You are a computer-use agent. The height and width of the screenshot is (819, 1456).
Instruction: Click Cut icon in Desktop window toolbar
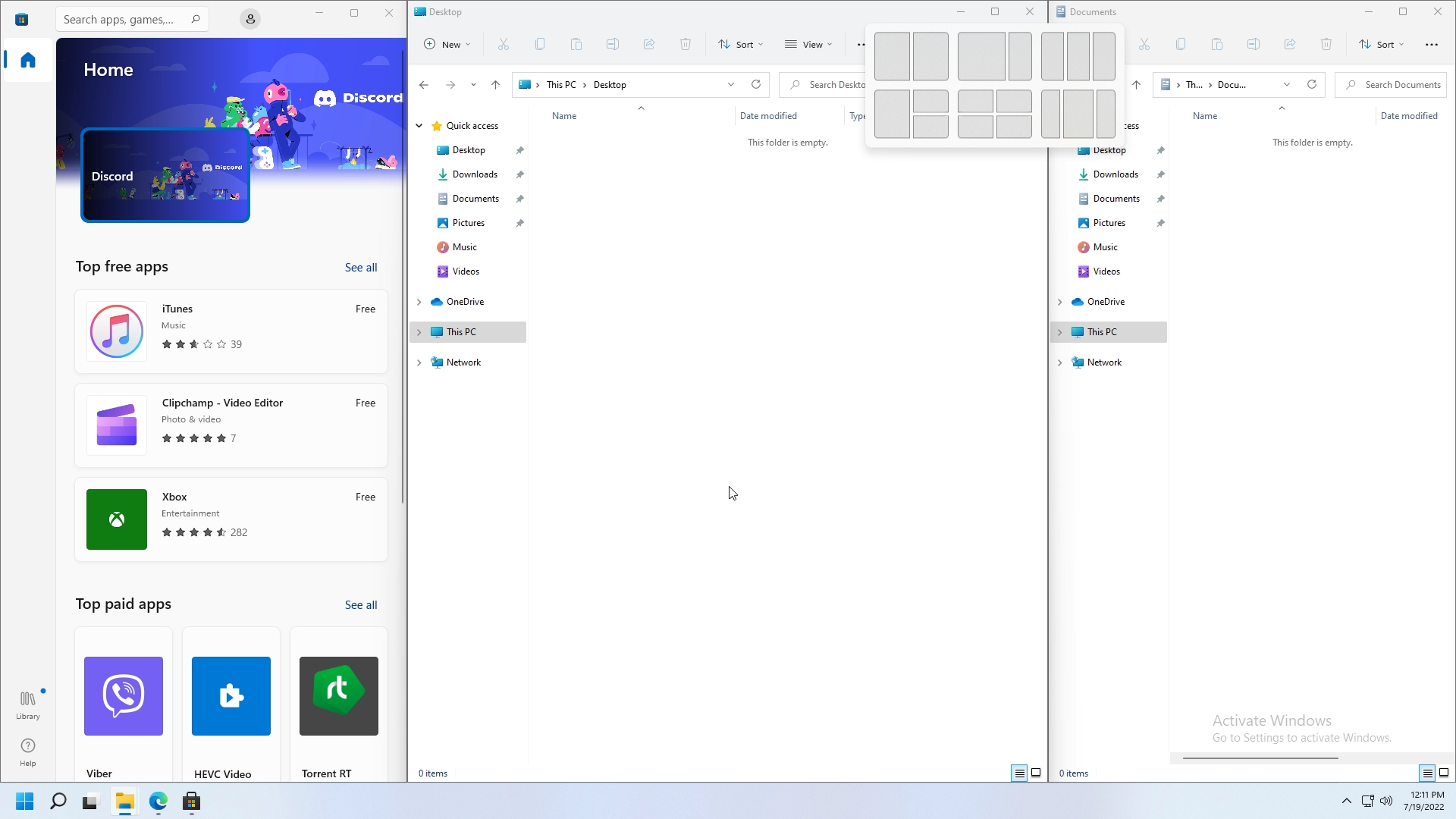point(504,44)
